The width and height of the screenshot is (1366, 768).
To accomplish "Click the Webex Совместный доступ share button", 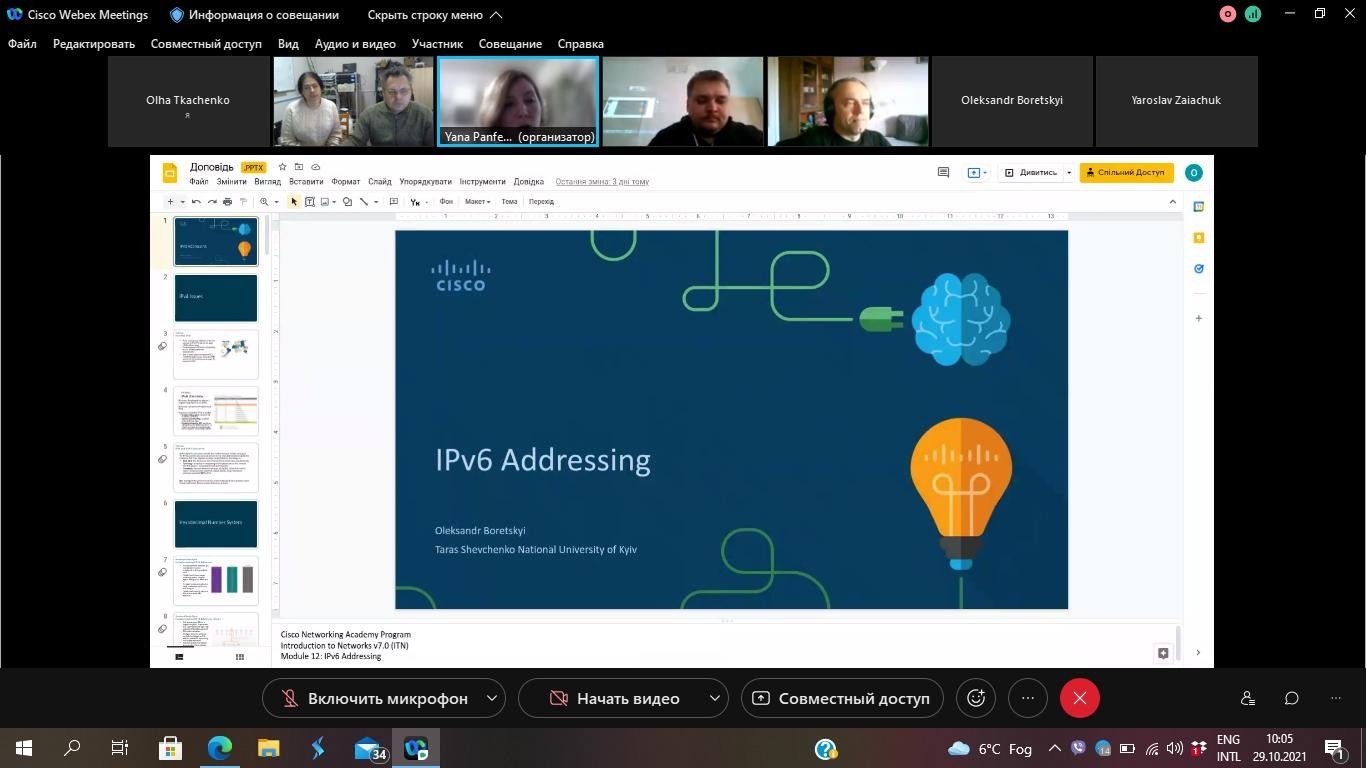I will pyautogui.click(x=842, y=698).
